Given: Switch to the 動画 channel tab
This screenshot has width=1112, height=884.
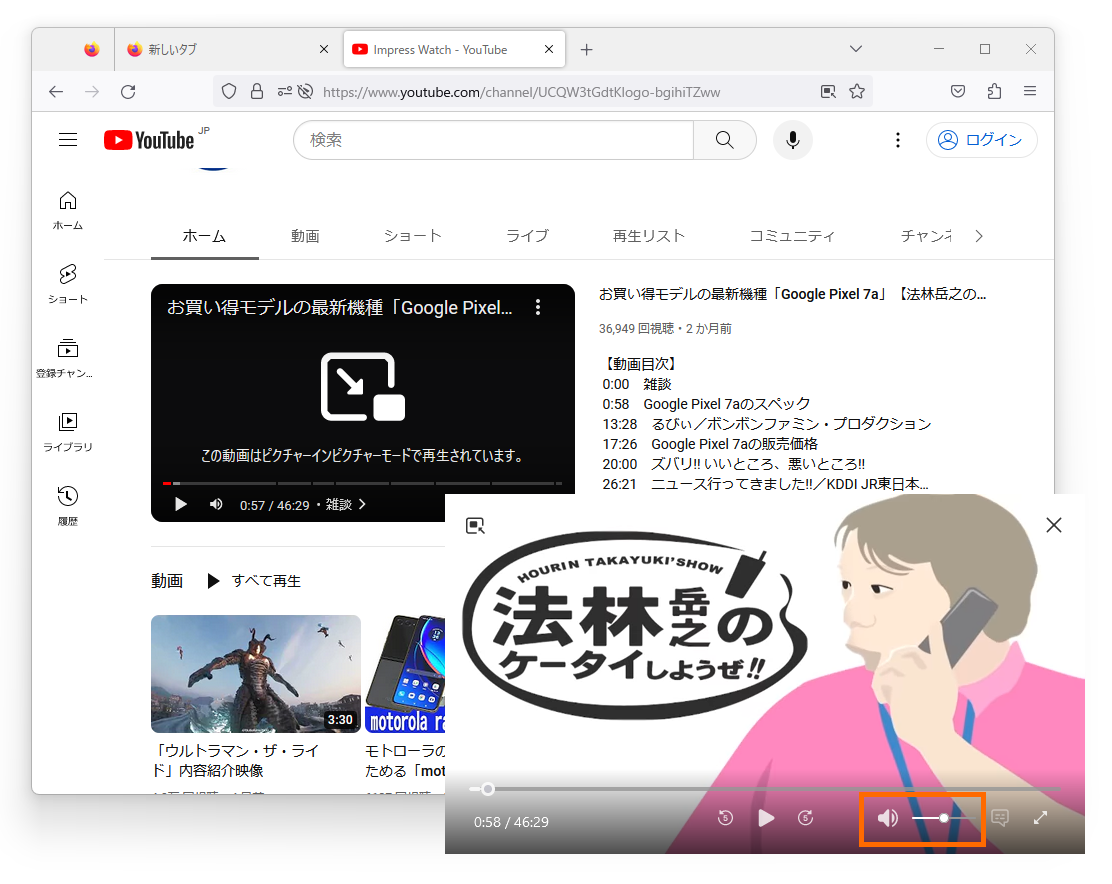Looking at the screenshot, I should point(305,236).
